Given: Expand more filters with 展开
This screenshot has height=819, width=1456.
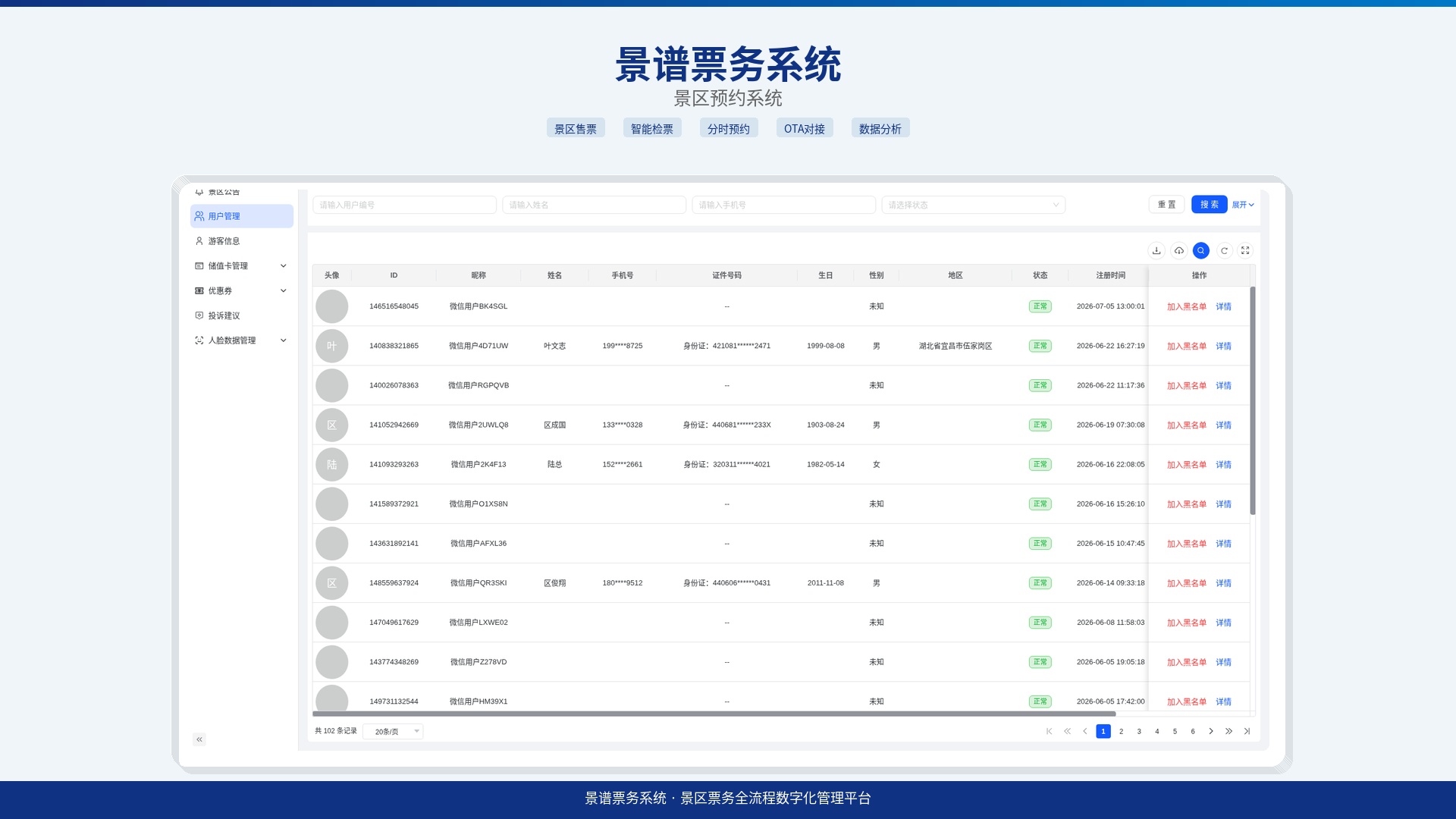Looking at the screenshot, I should (1243, 205).
